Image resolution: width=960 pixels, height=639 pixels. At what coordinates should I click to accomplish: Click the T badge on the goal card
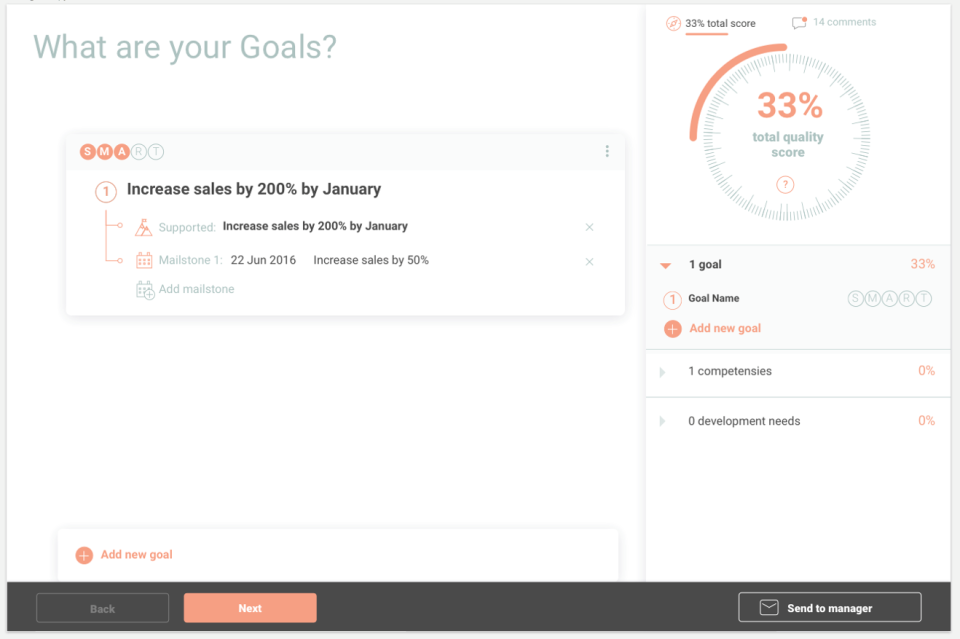156,151
